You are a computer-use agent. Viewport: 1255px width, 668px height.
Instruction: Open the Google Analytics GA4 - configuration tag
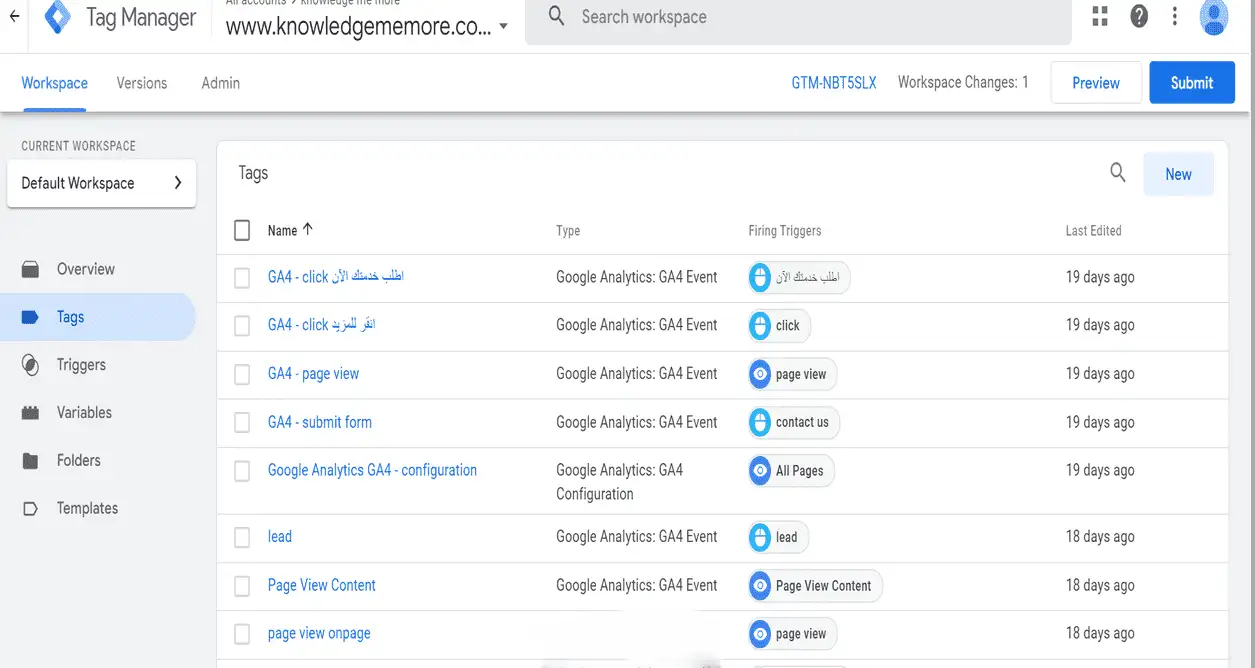[372, 470]
